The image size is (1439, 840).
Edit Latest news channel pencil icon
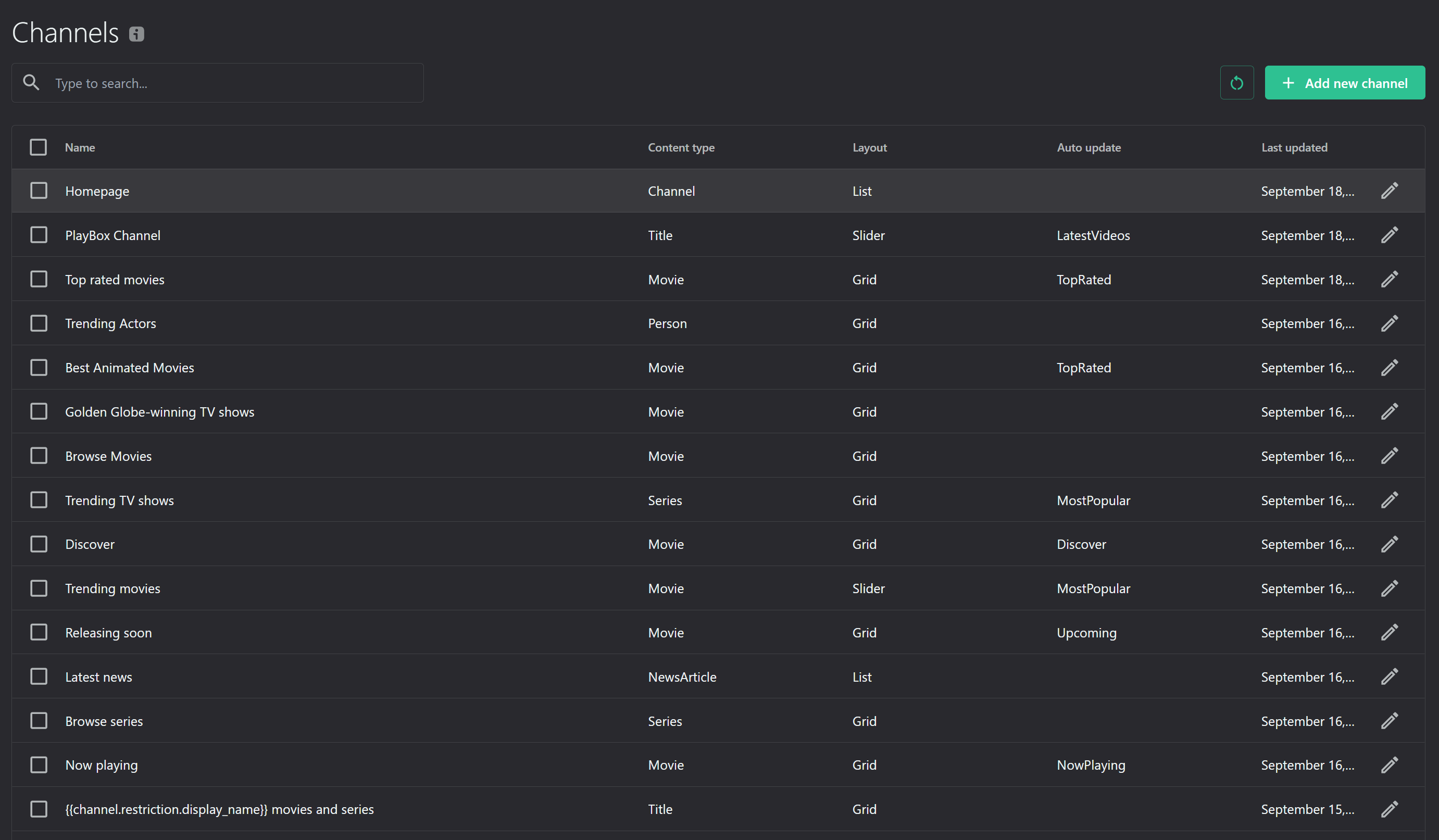point(1390,676)
